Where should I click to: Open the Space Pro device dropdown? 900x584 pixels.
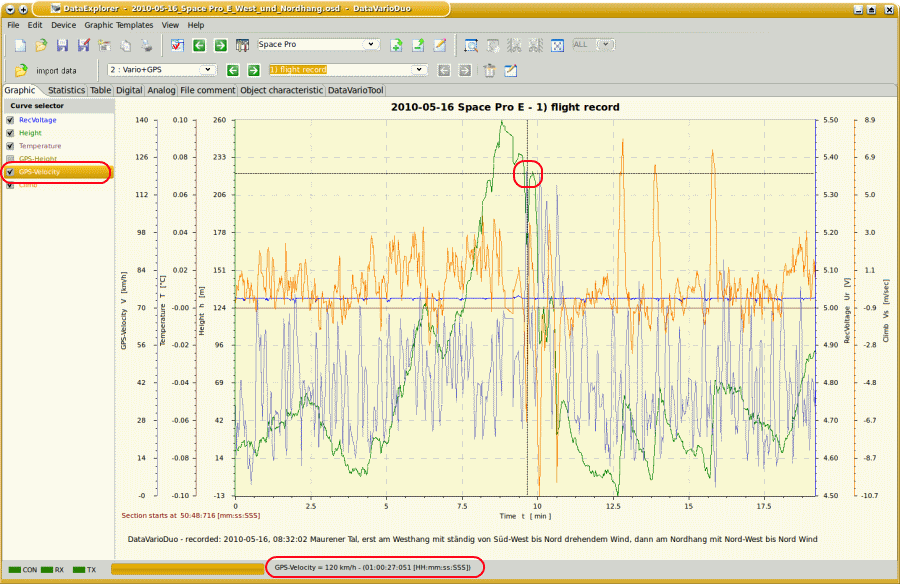[x=371, y=45]
